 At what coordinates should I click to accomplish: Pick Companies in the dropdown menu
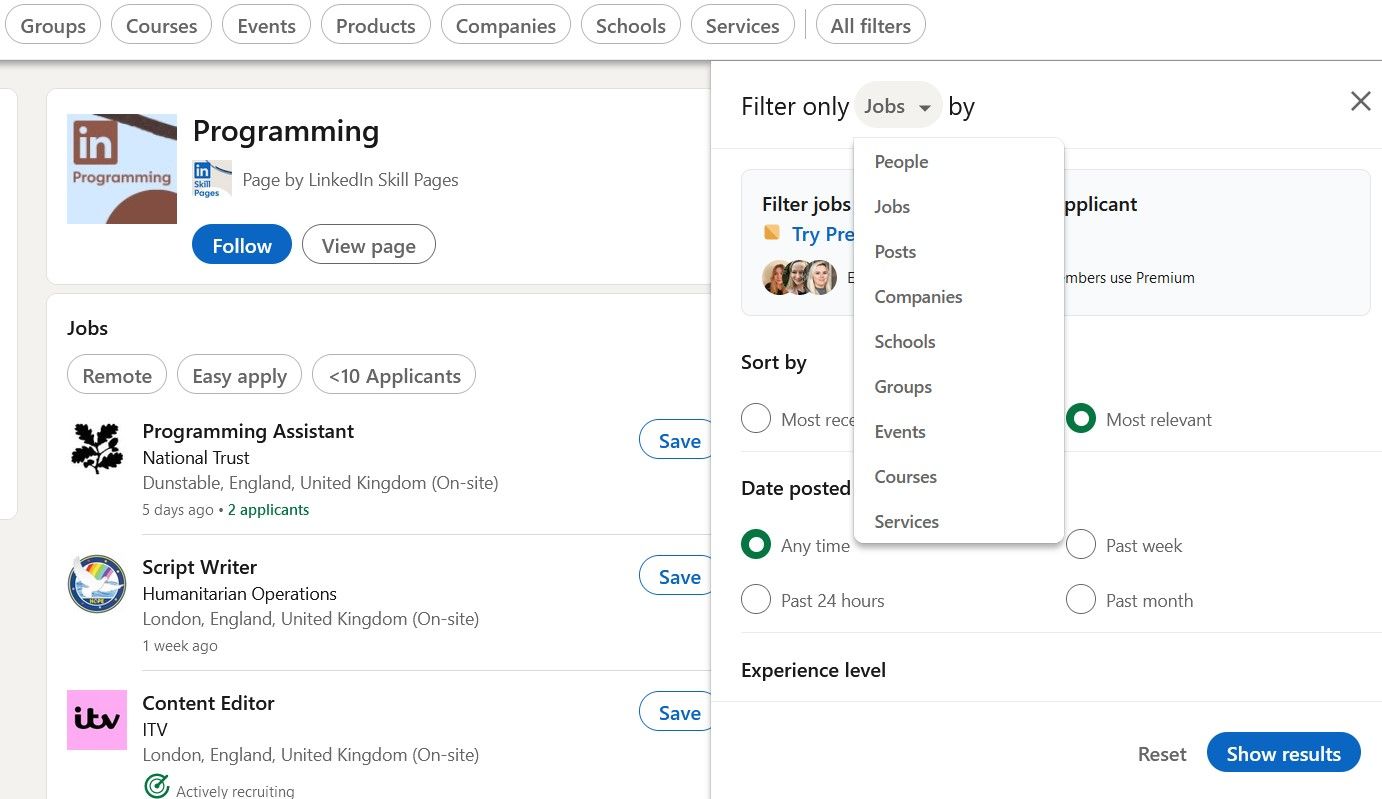point(918,297)
